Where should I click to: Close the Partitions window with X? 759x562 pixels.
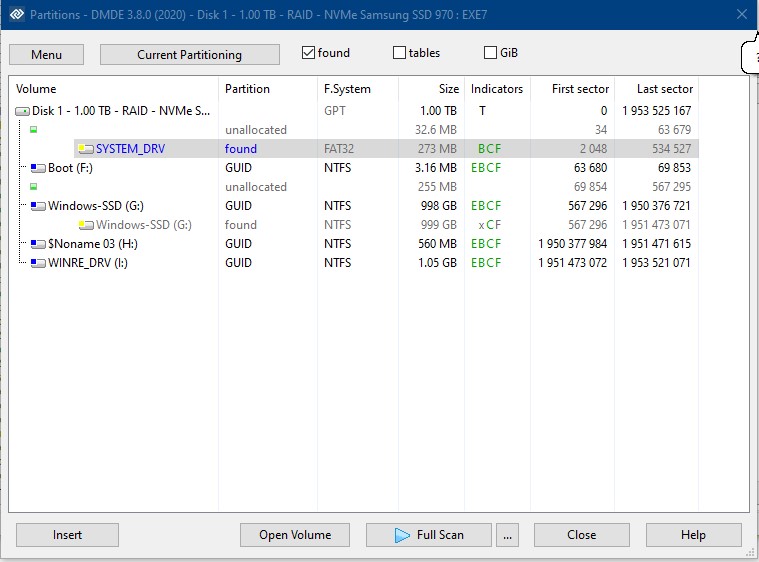pyautogui.click(x=742, y=15)
